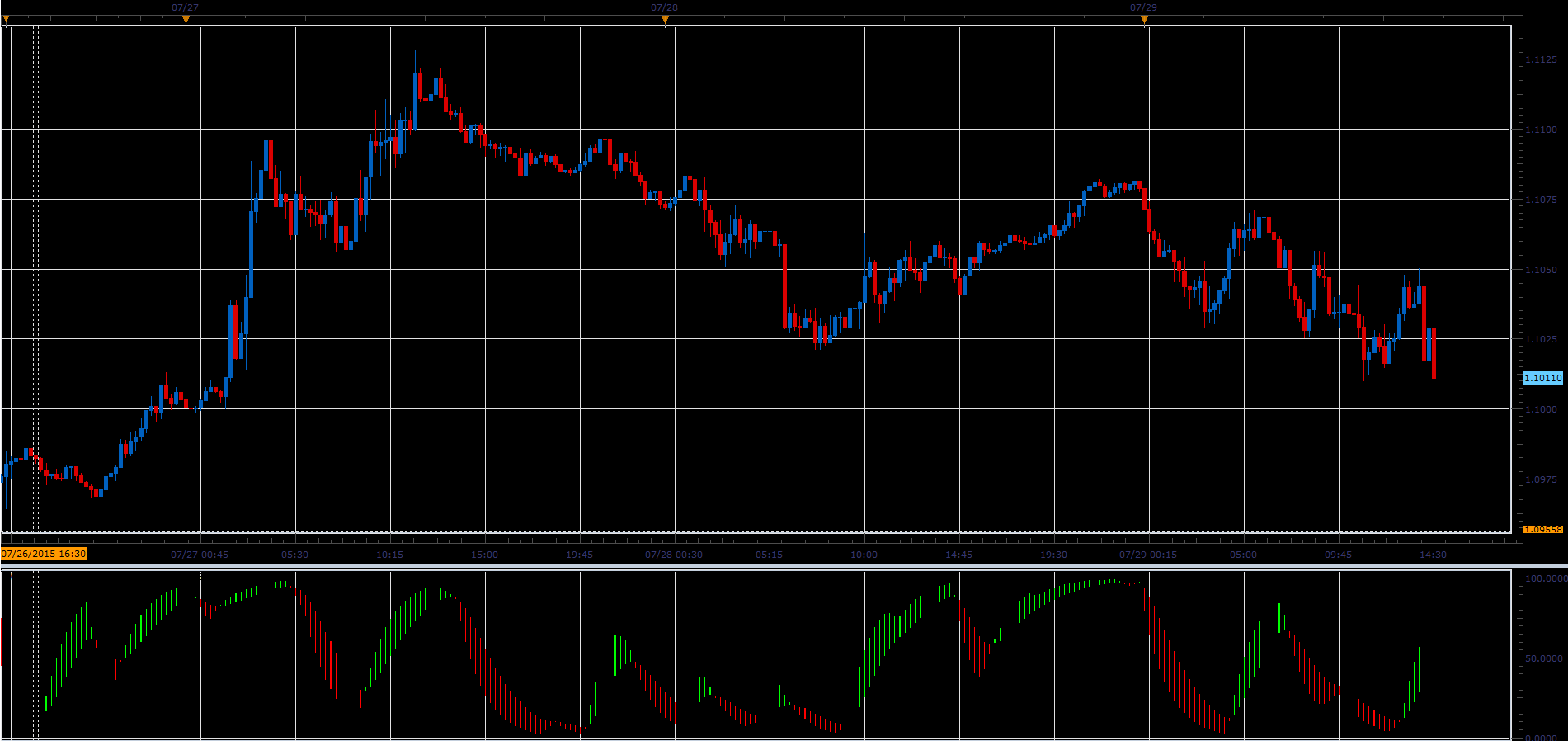Click the orange 07/26/2015 16:30 cursor time label

pyautogui.click(x=44, y=554)
